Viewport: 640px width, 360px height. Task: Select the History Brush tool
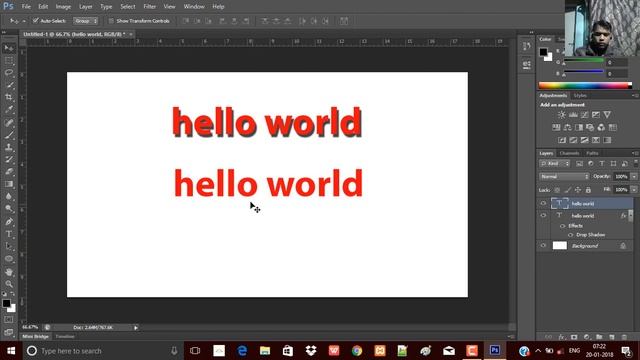(x=9, y=159)
